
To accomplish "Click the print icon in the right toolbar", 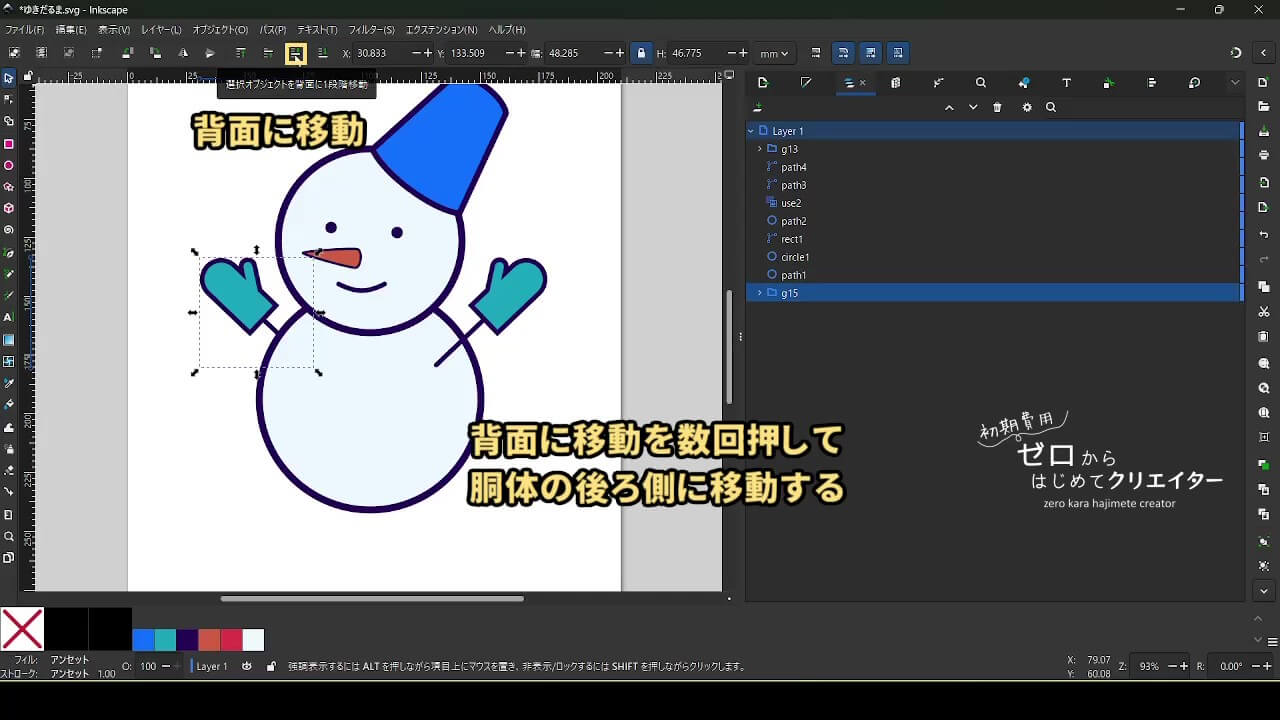I will 1264,155.
